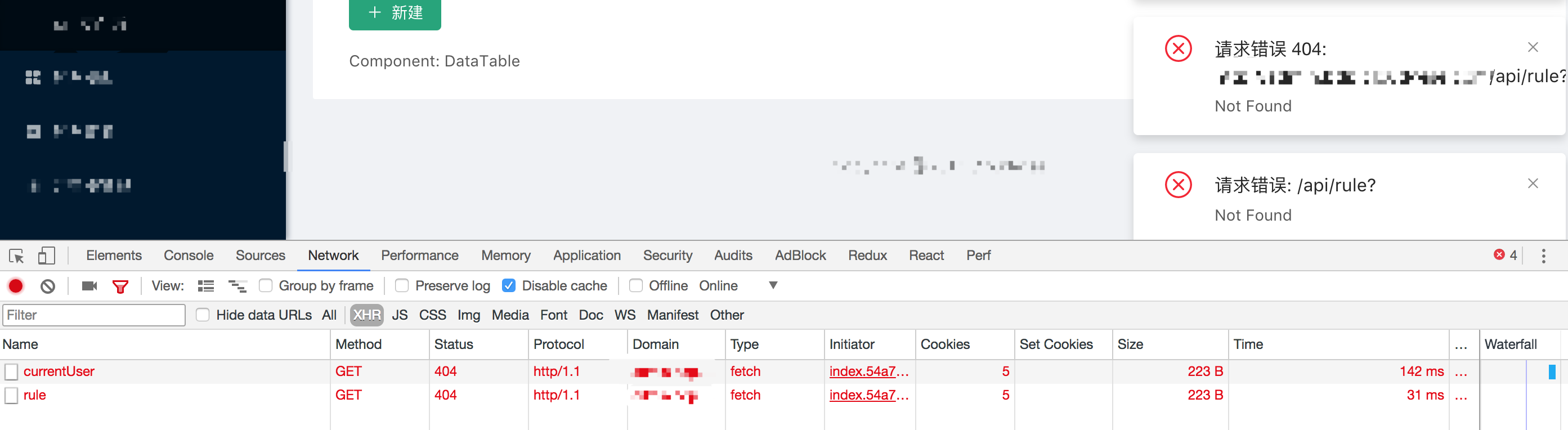Select the currentUser request name
Screen dimensions: 1568x430
[59, 371]
